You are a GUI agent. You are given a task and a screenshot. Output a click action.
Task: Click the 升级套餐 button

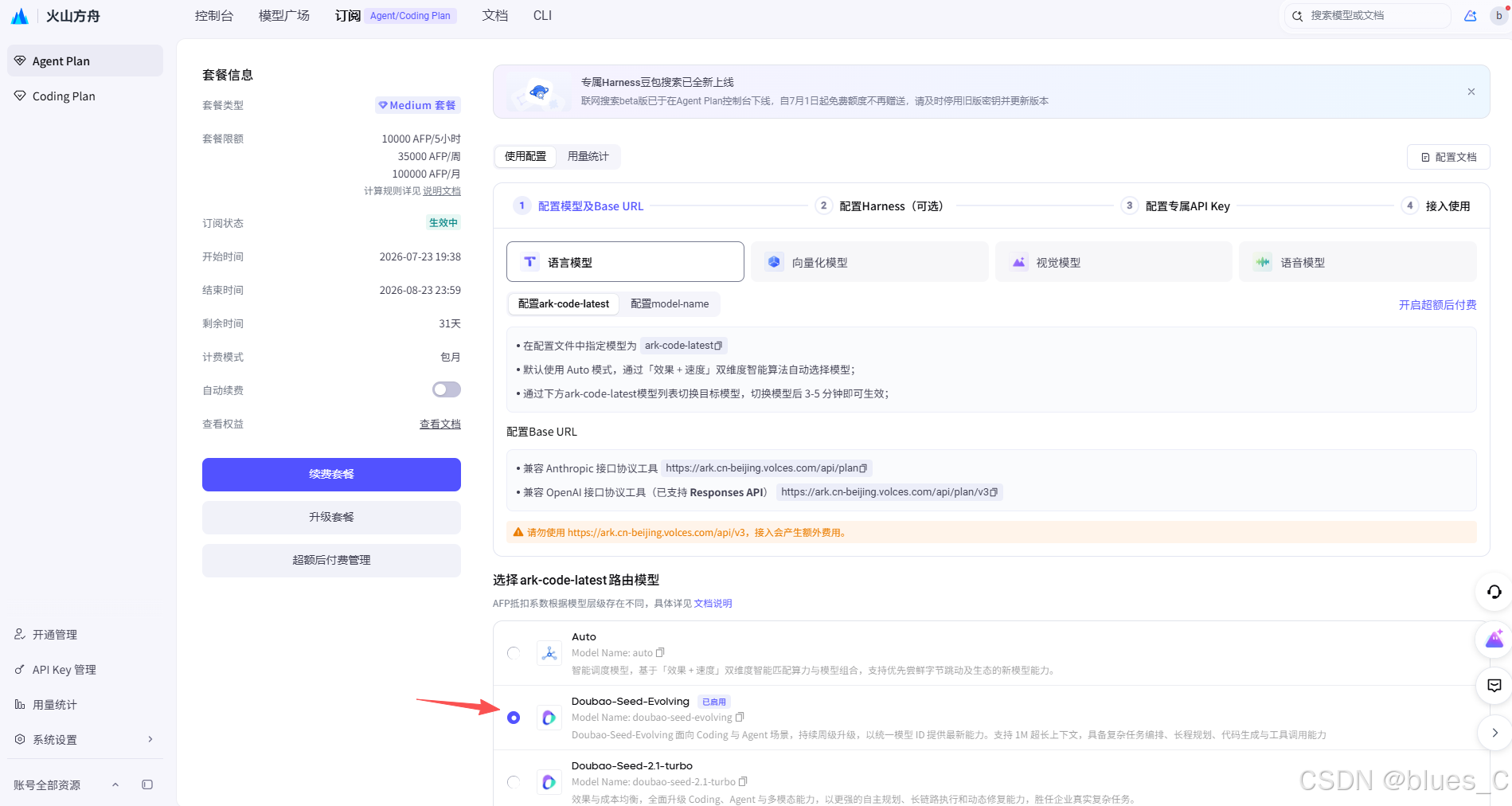tap(331, 518)
